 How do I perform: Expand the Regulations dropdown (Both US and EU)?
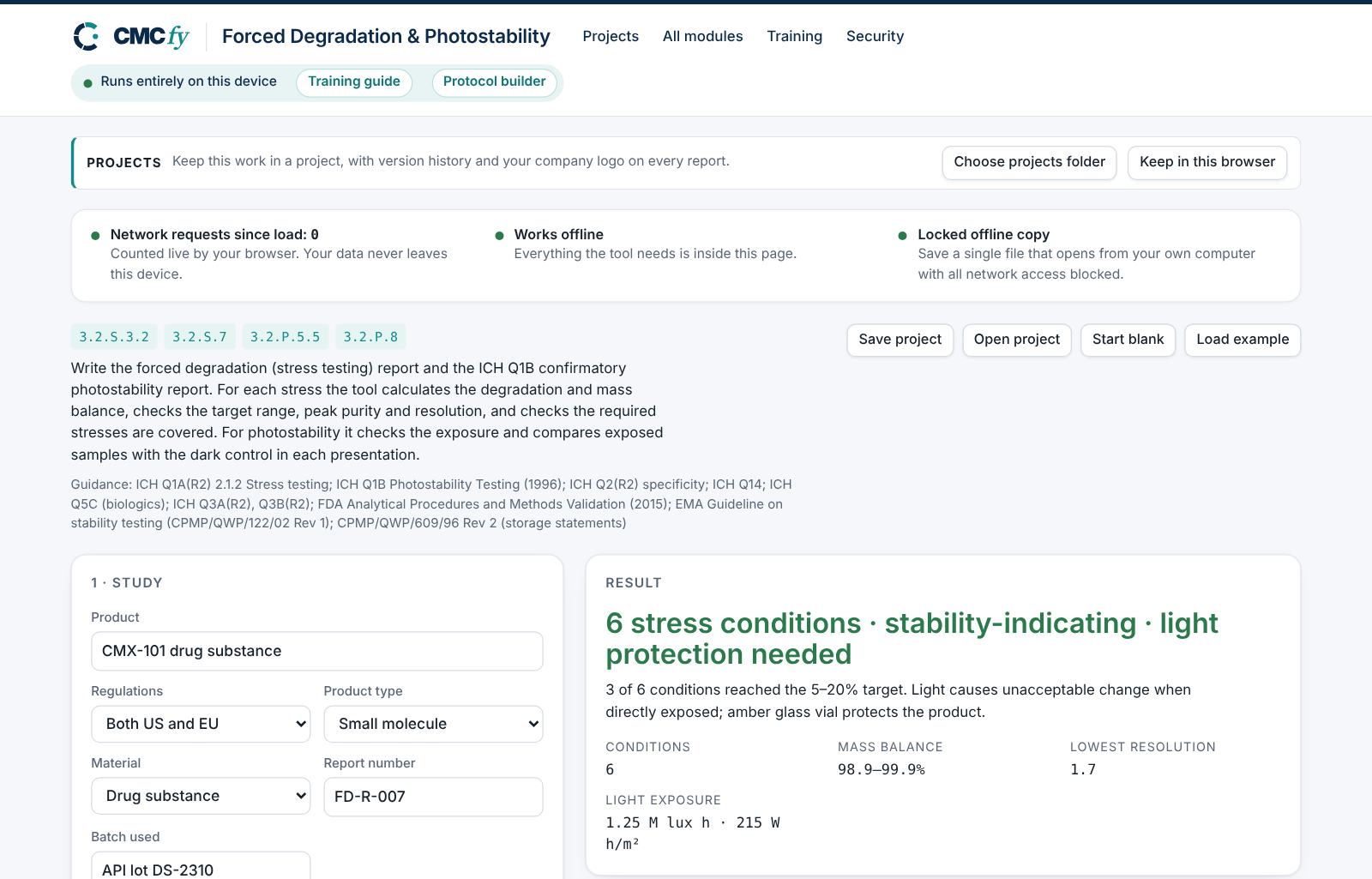pos(201,724)
